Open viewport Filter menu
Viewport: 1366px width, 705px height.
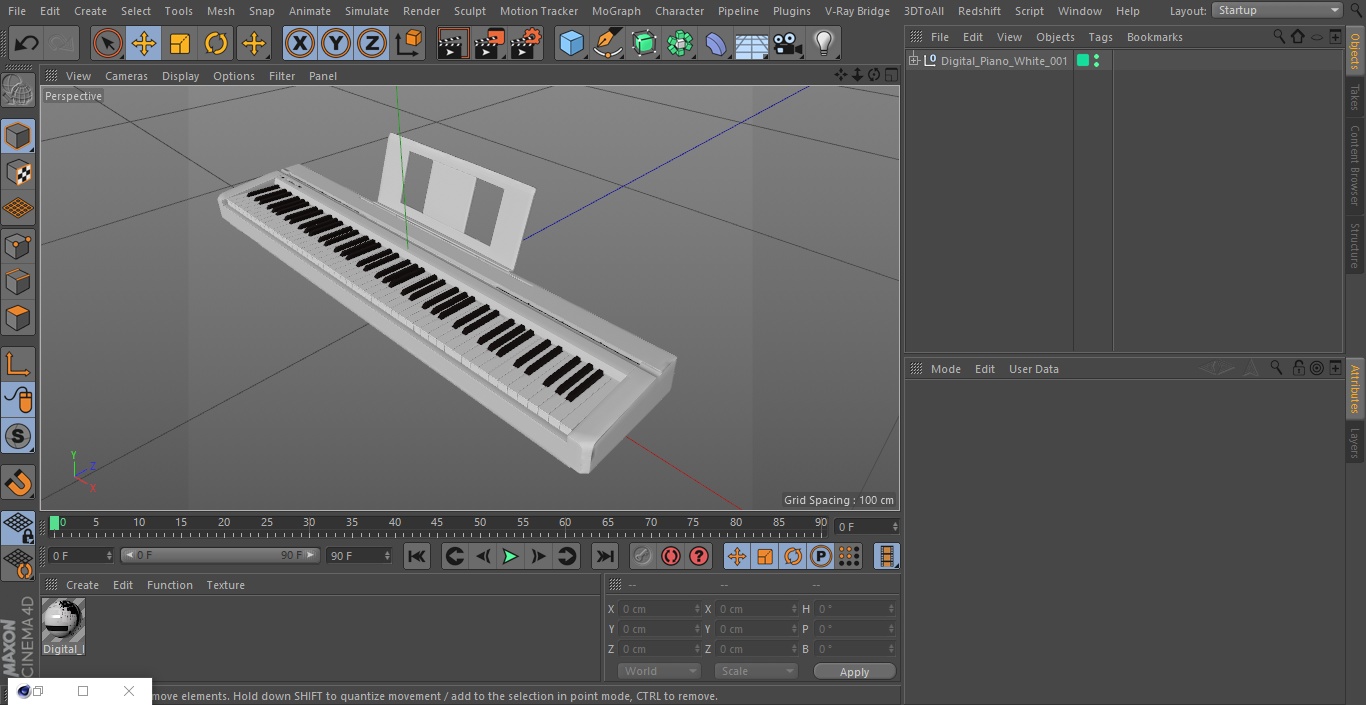coord(282,76)
